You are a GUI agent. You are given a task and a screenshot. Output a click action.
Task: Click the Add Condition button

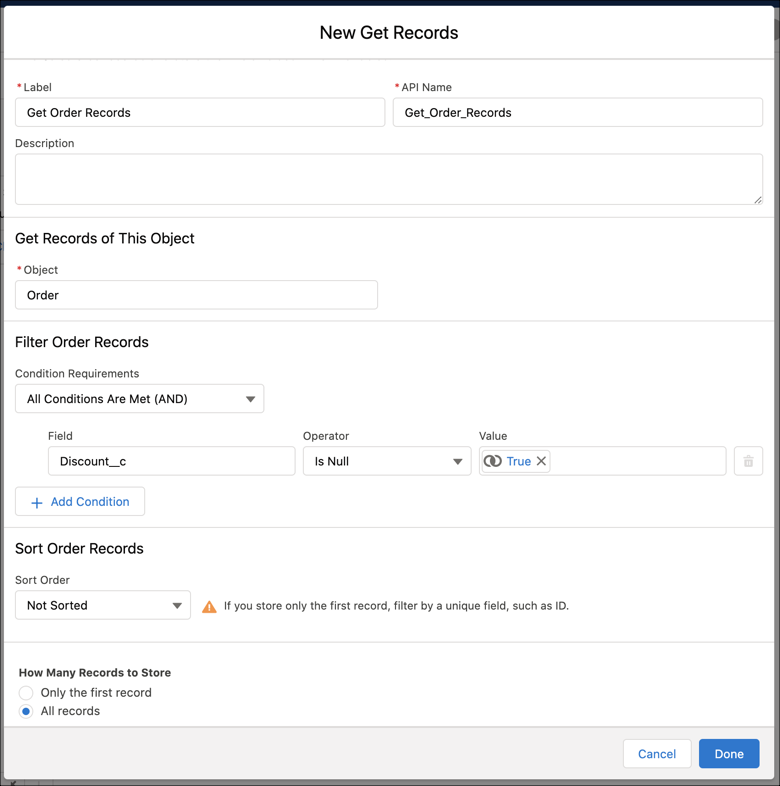[80, 501]
